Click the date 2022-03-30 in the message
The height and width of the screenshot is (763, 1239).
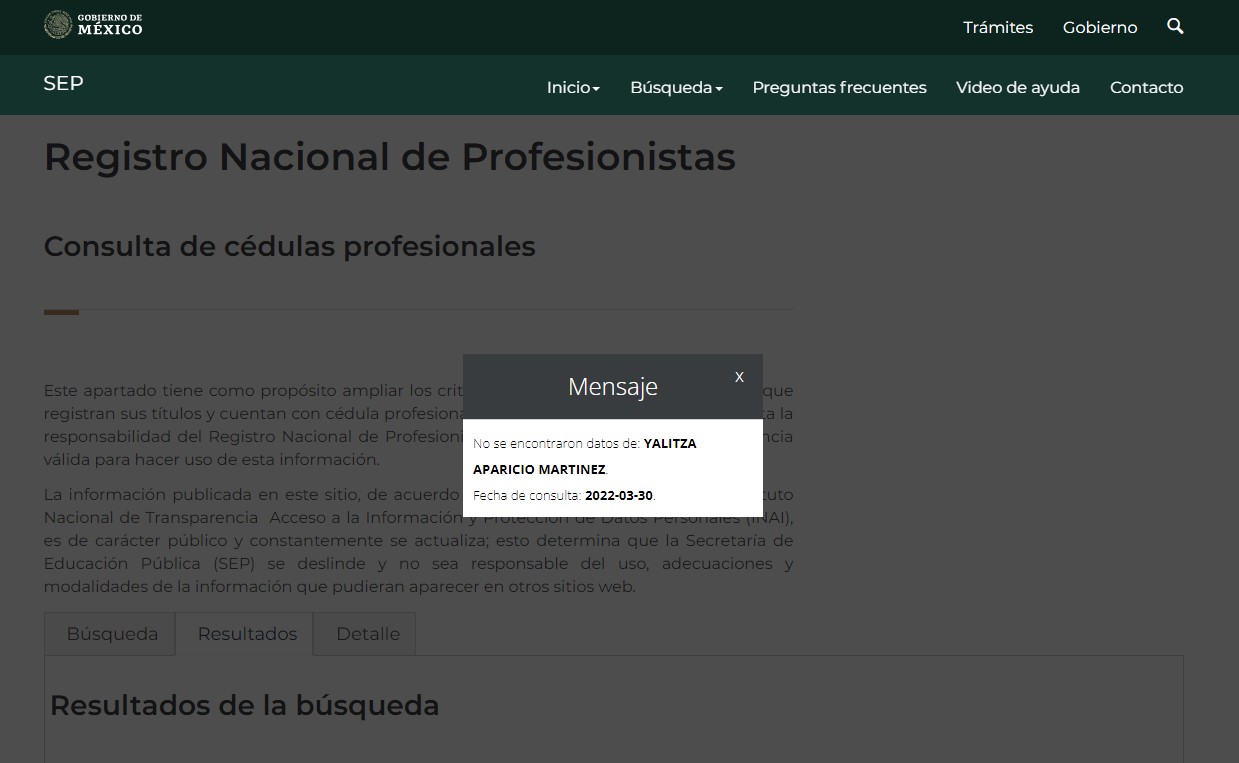619,495
